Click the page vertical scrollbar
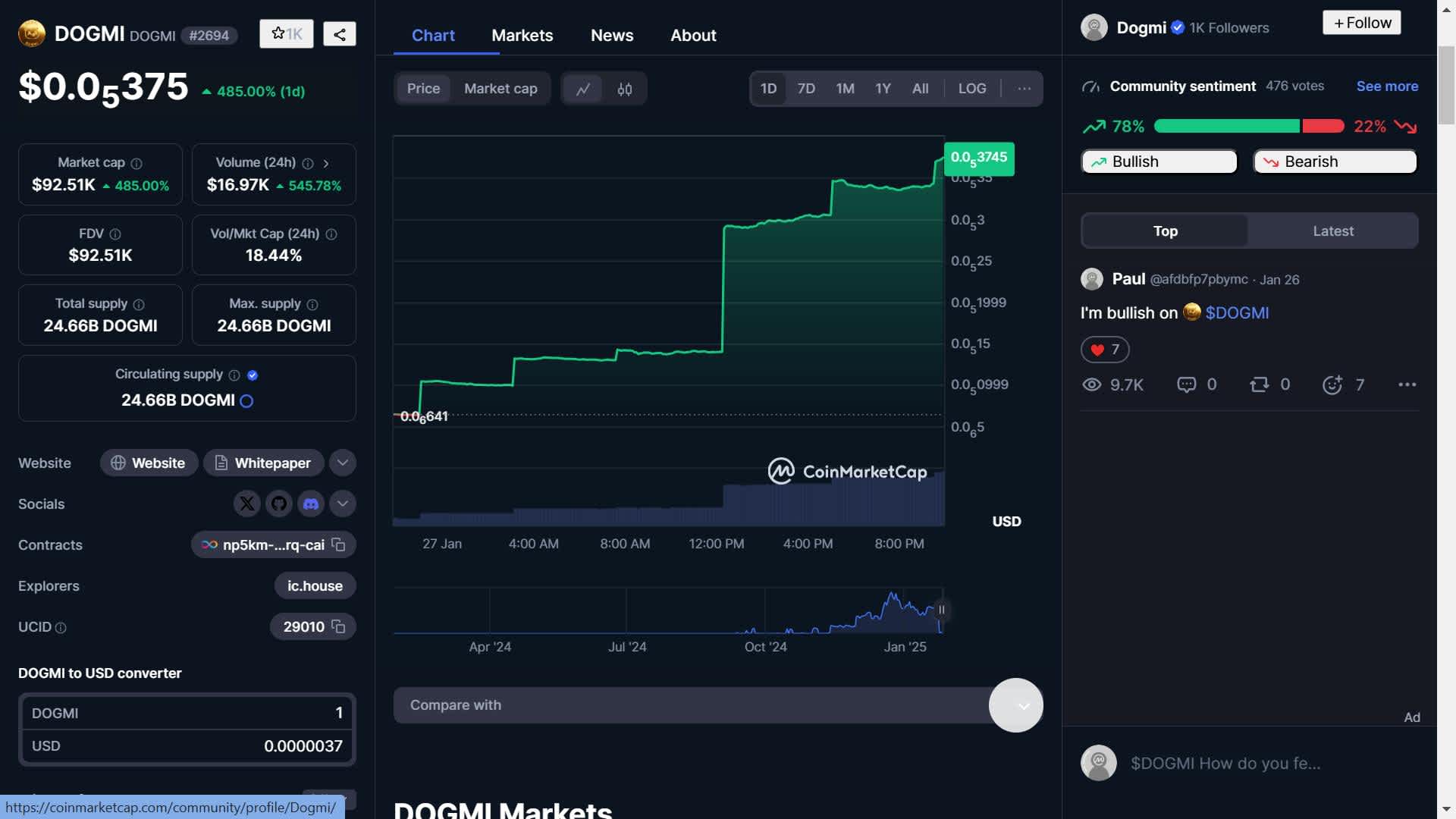This screenshot has height=819, width=1456. point(1446,85)
